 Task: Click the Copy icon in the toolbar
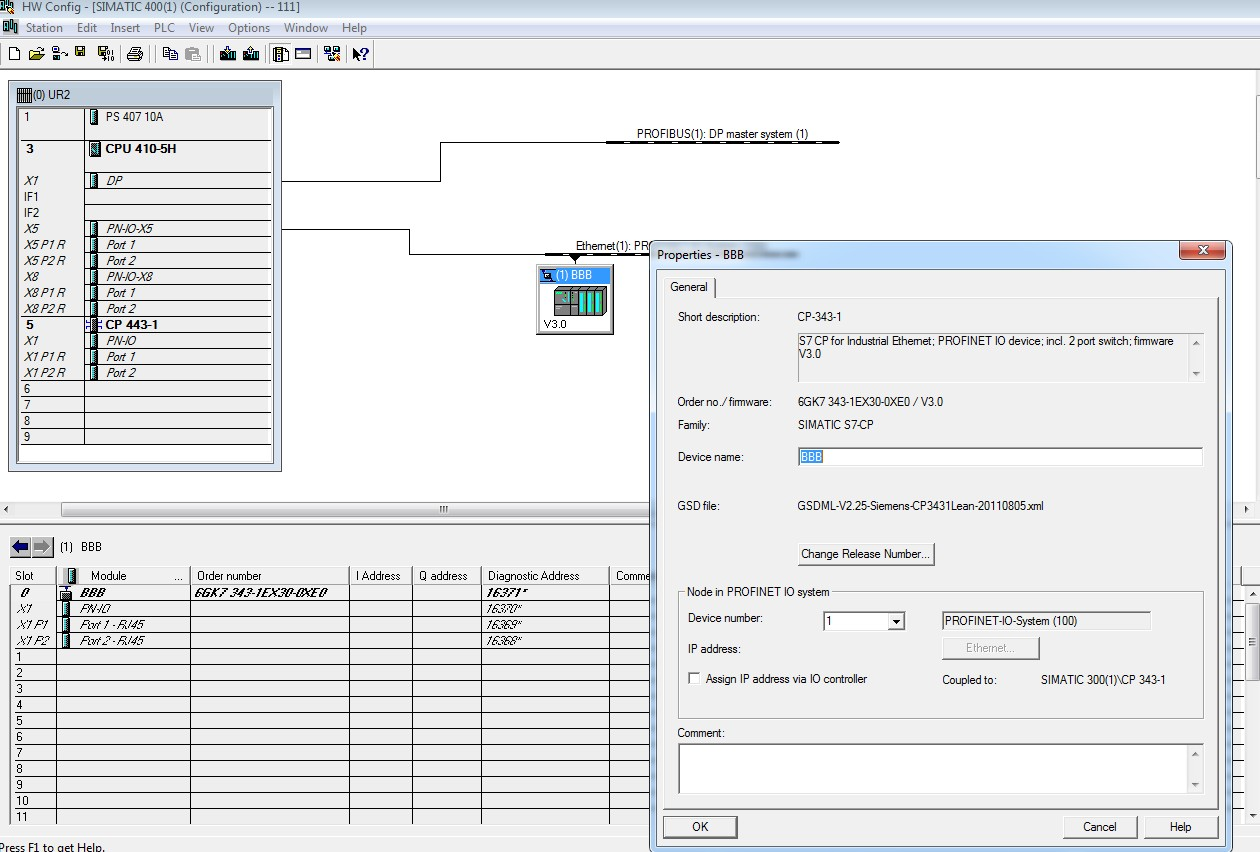[x=170, y=53]
